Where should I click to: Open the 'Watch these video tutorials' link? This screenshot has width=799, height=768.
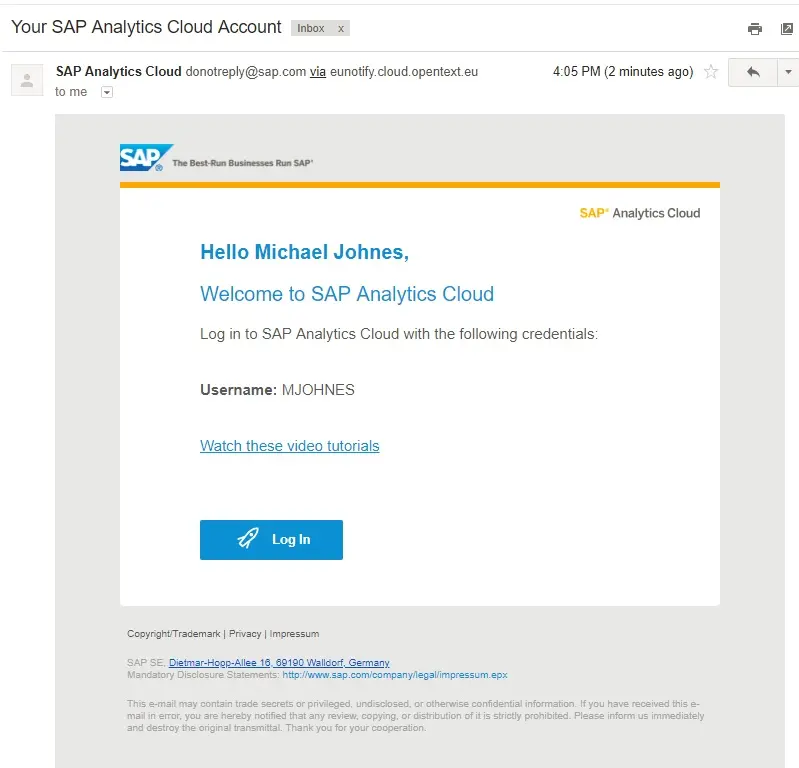tap(290, 446)
